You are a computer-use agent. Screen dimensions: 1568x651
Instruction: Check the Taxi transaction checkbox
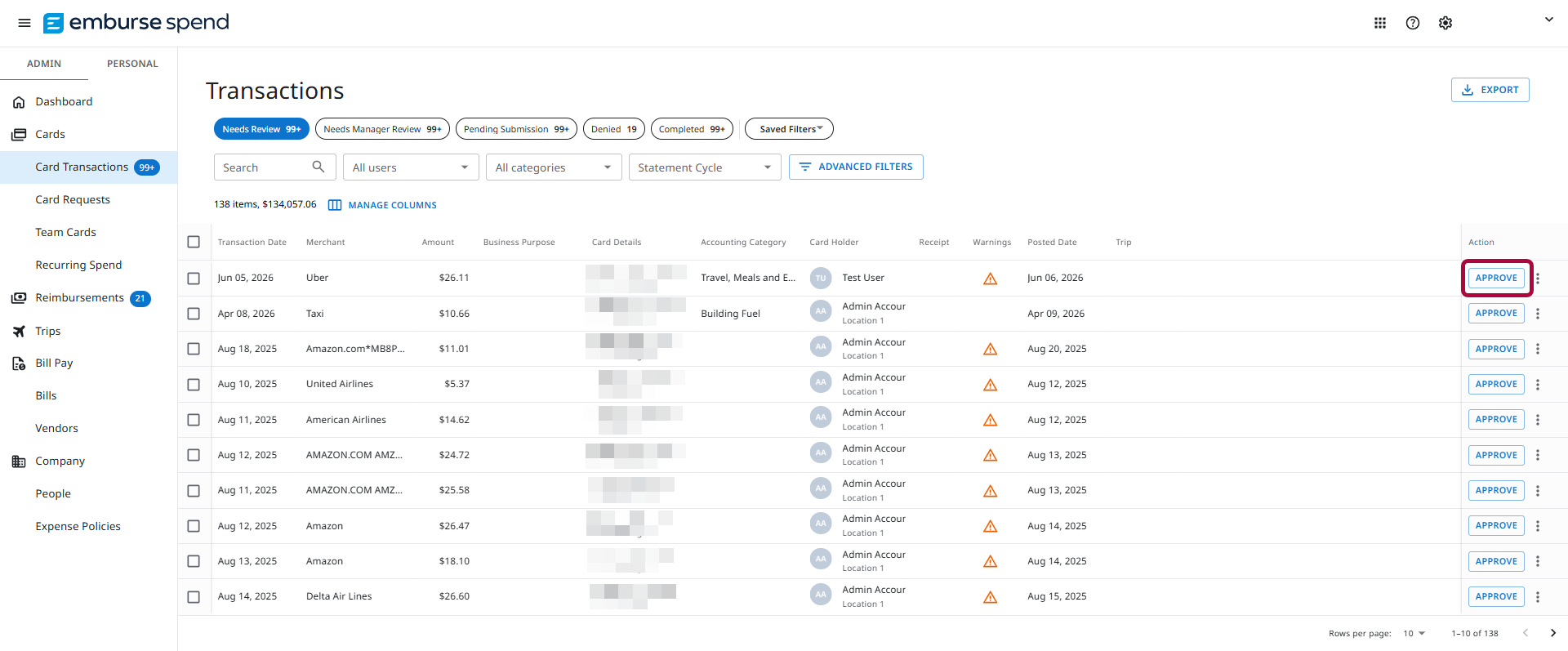(194, 314)
